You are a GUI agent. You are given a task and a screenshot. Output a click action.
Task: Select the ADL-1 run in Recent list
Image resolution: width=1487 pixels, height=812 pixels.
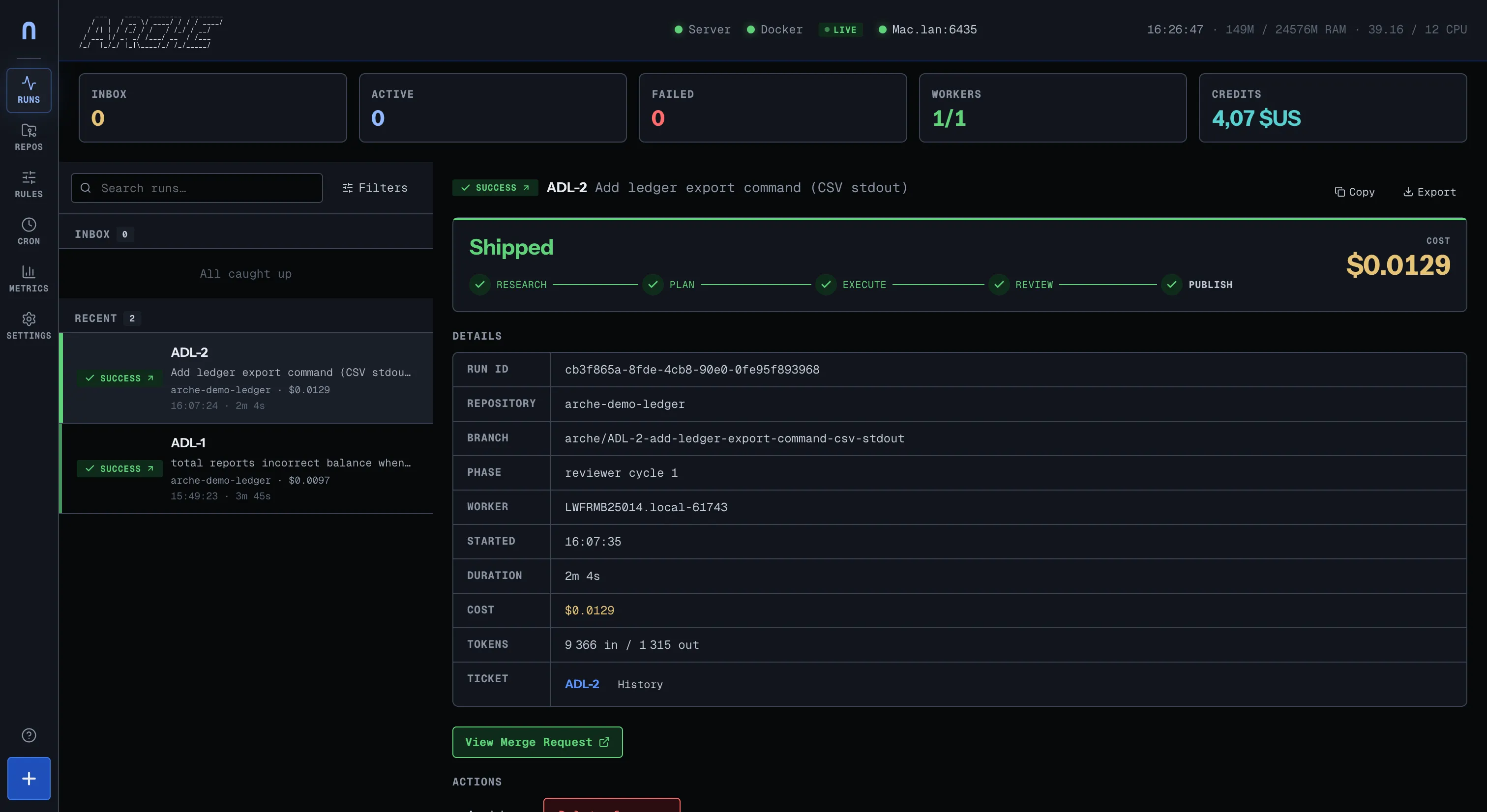click(246, 468)
